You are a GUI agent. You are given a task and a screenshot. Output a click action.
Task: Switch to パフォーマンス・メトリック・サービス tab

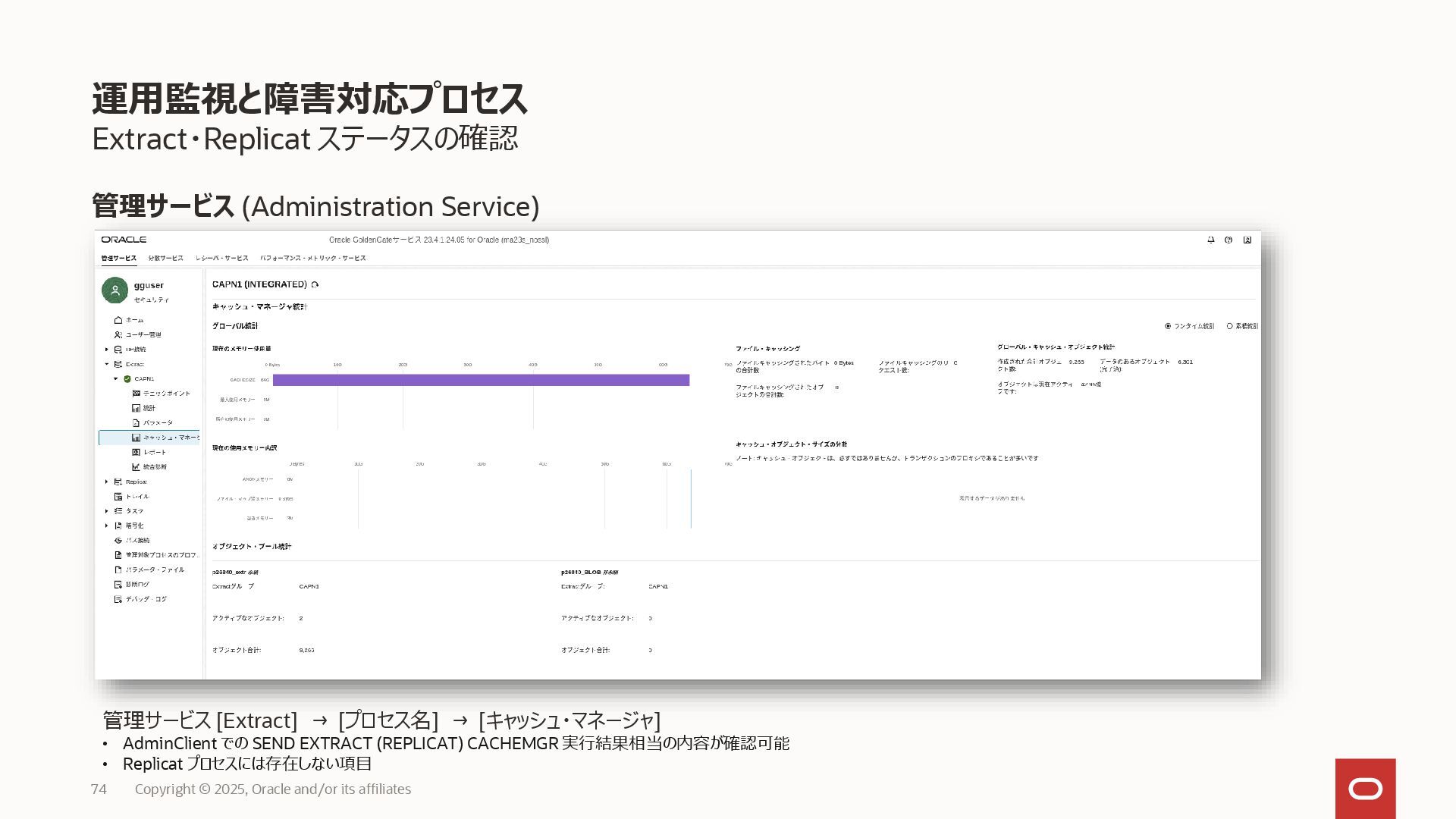312,258
